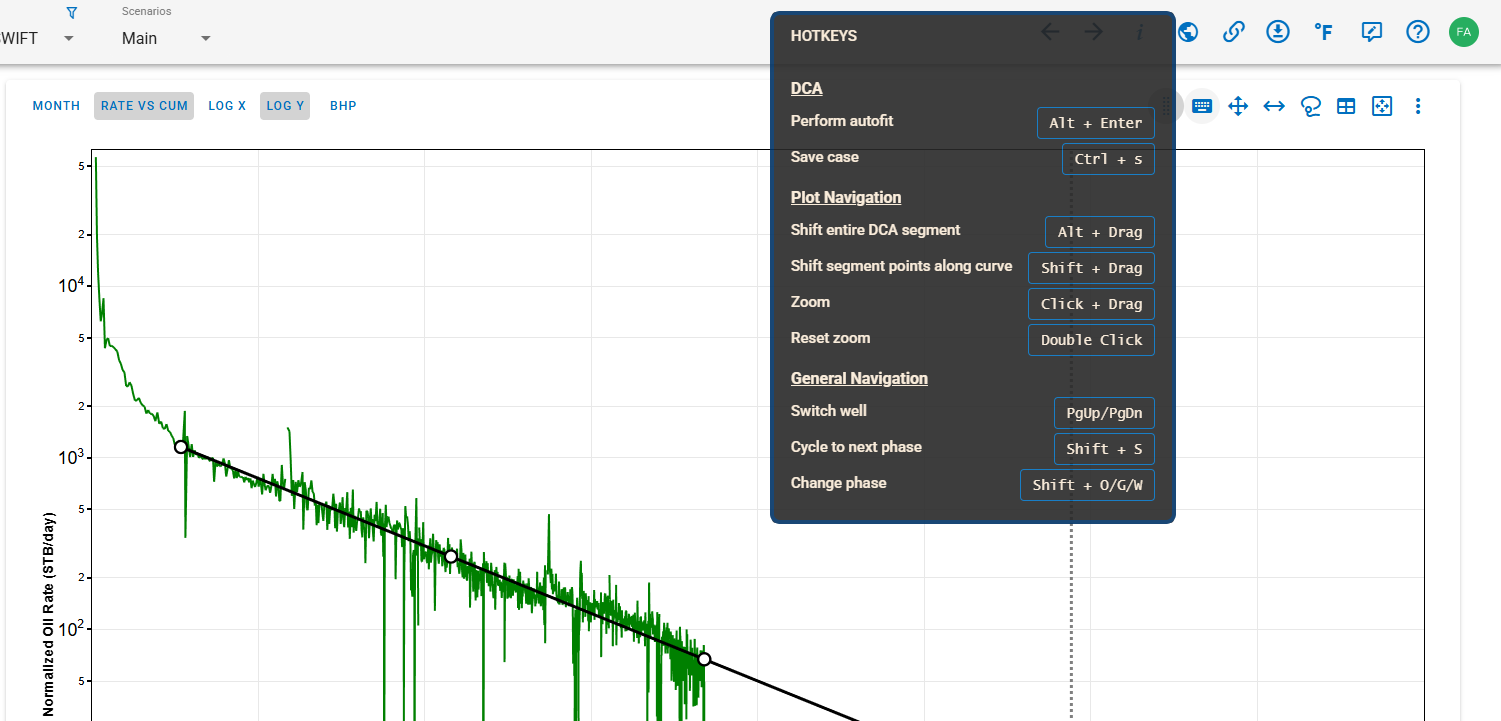
Task: Click the Click + Drag key badge
Action: pyautogui.click(x=1091, y=304)
